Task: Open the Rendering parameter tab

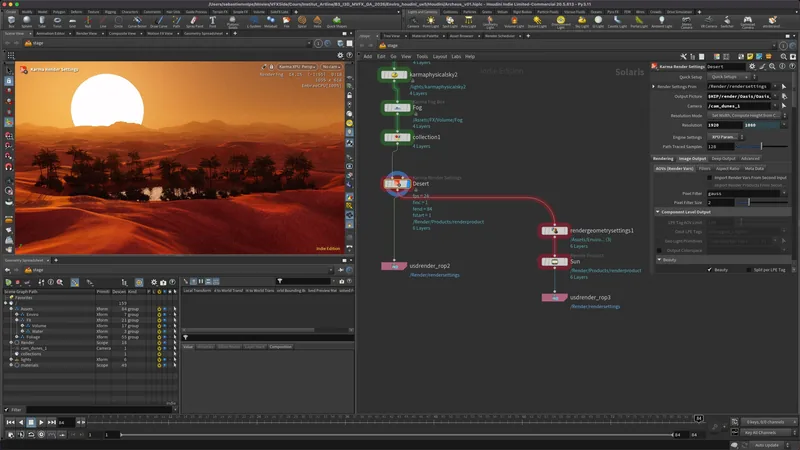Action: click(663, 159)
